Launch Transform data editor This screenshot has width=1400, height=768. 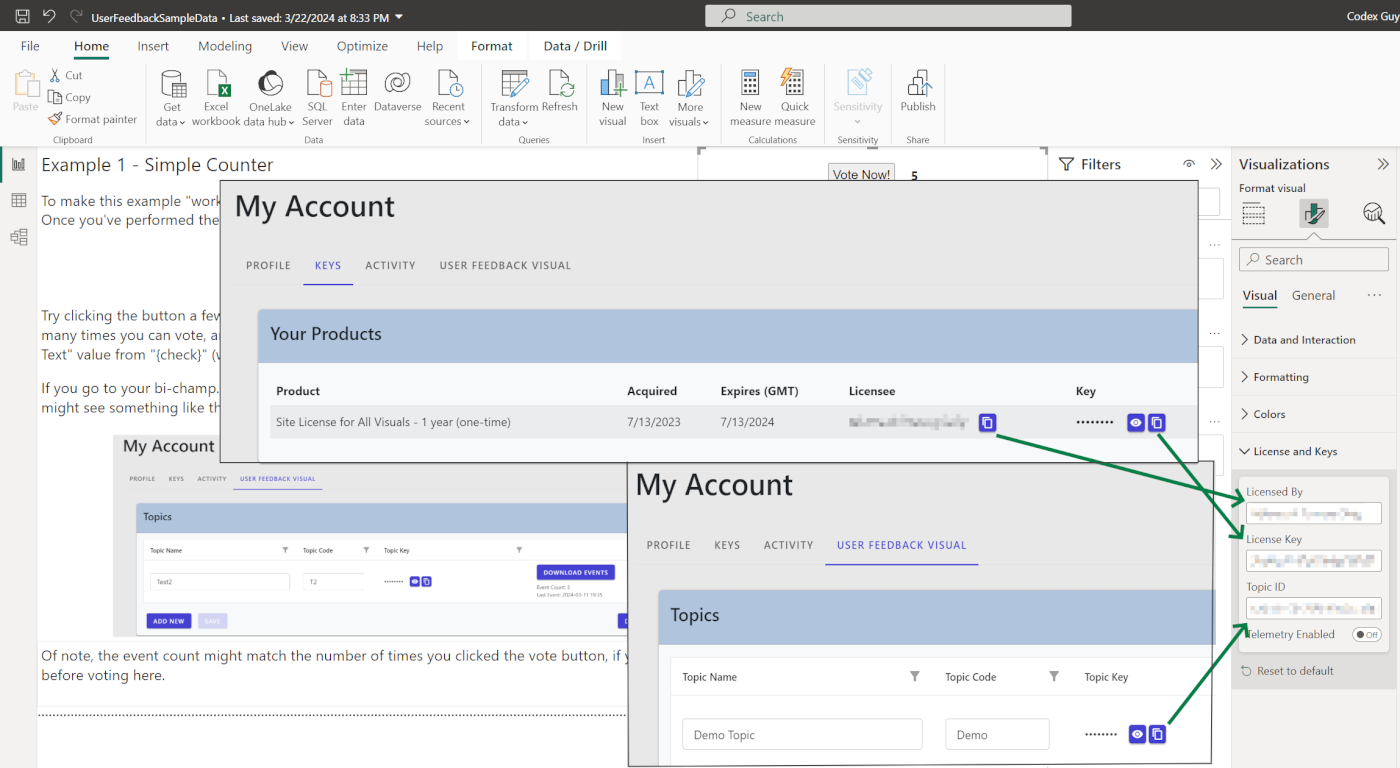(514, 98)
